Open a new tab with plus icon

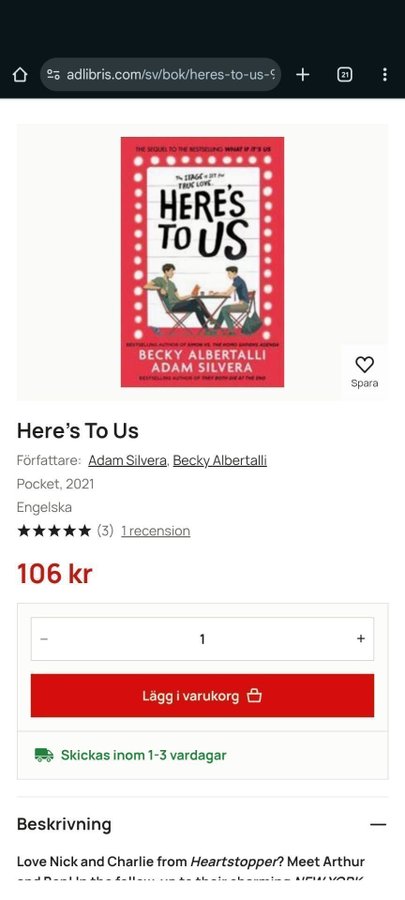coord(302,75)
